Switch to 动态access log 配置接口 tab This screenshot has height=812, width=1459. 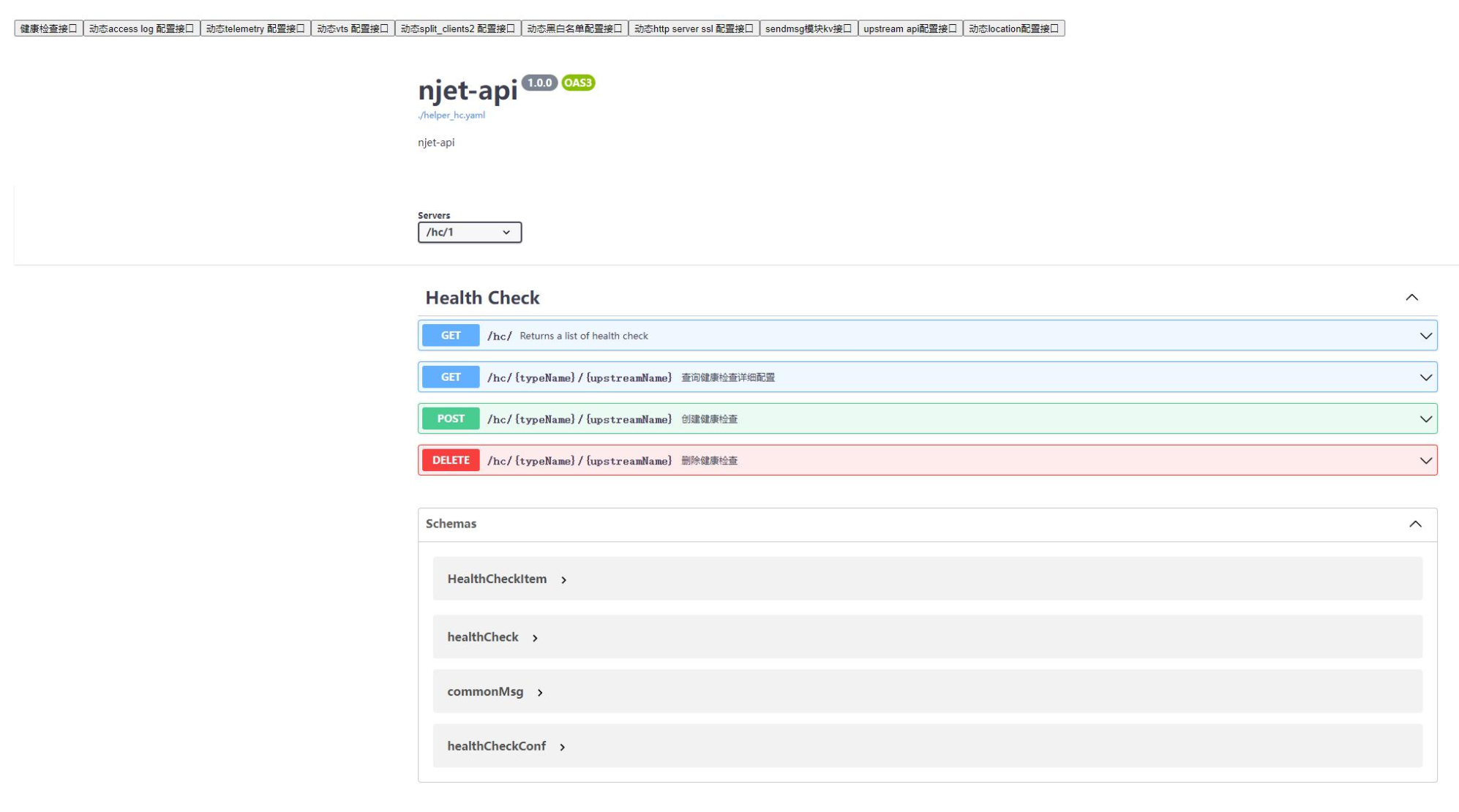(141, 29)
